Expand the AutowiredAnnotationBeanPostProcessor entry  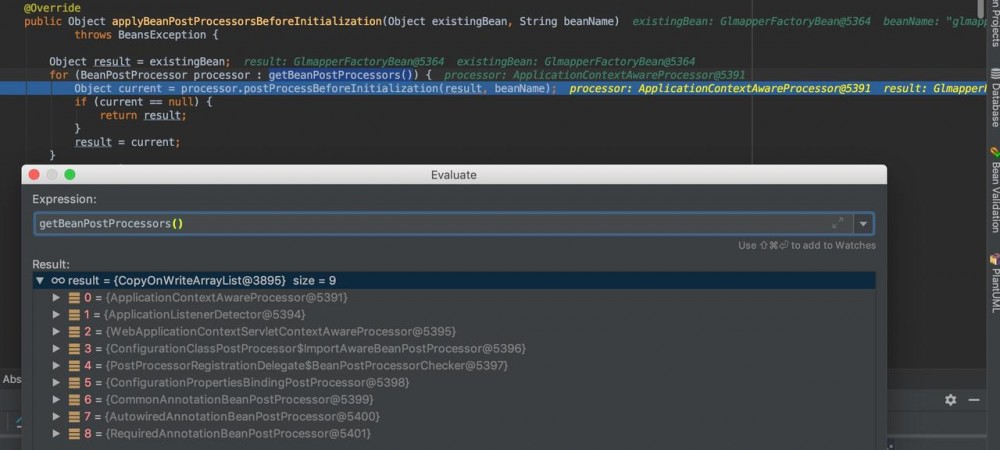57,417
